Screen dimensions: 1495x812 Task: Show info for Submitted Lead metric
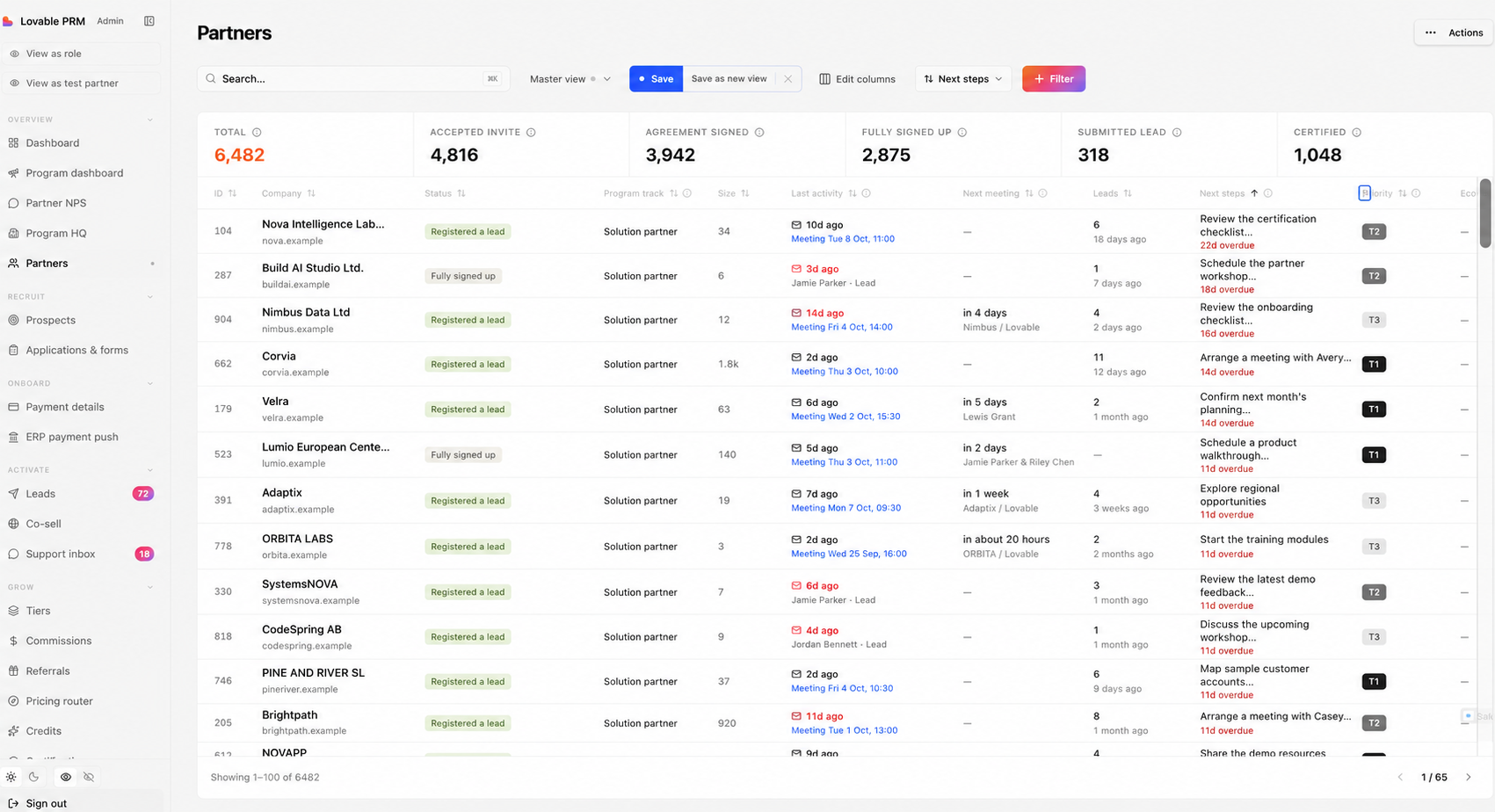click(x=1177, y=133)
